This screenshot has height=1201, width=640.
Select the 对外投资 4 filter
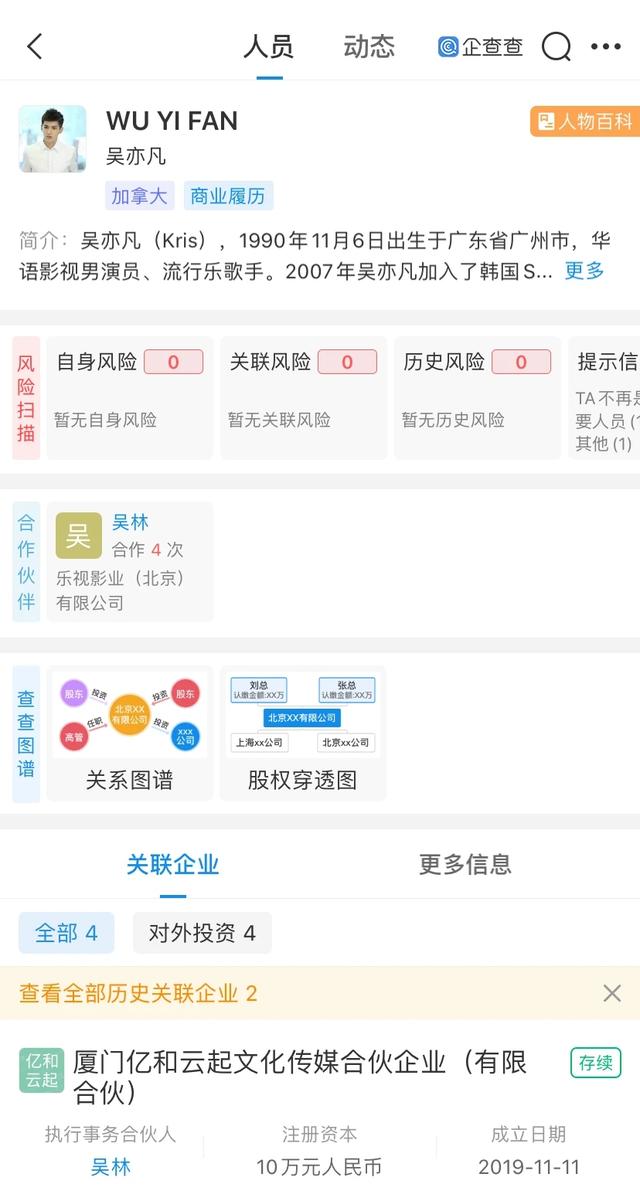[x=202, y=933]
